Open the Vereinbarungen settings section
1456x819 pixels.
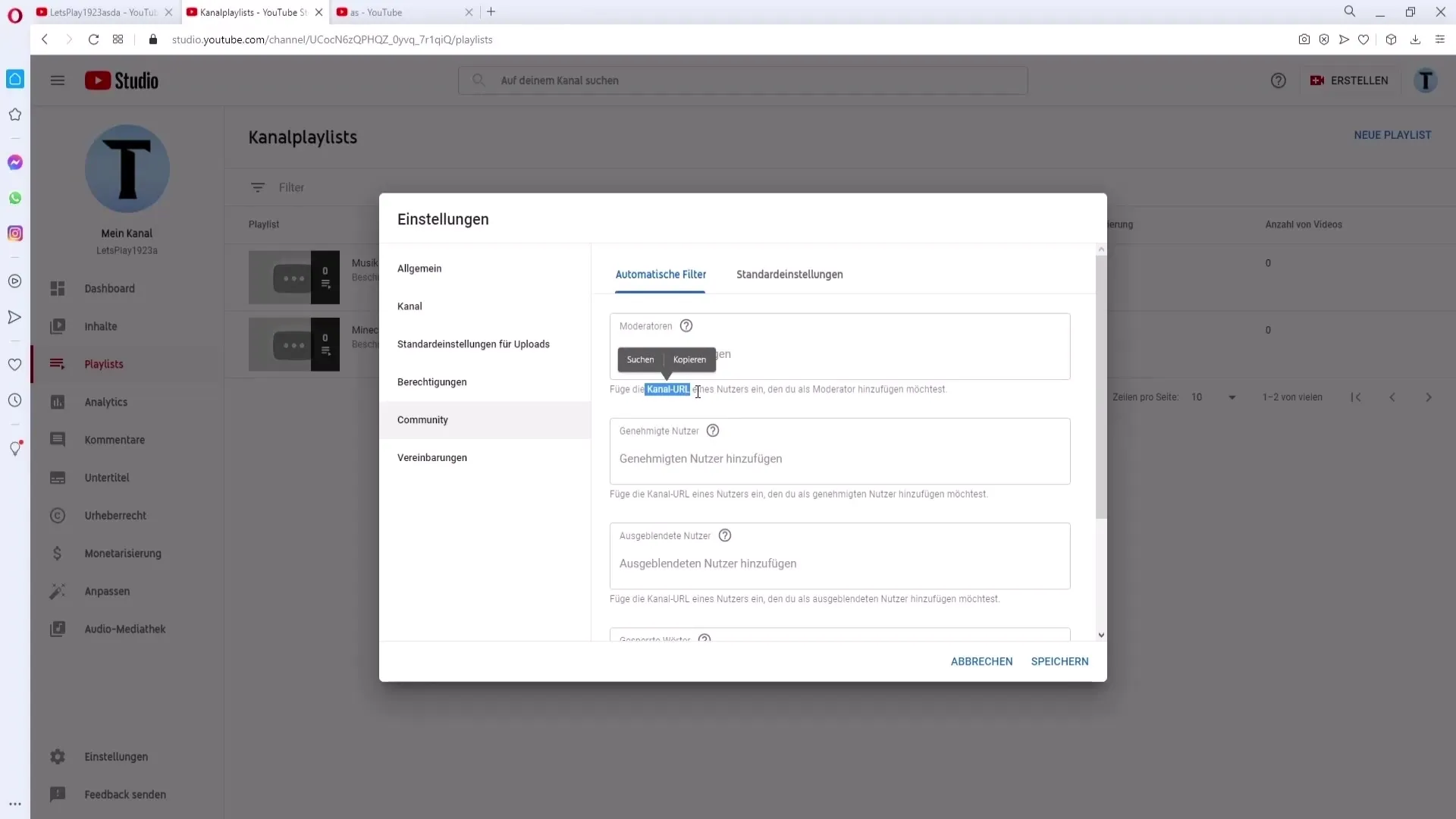click(x=485, y=458)
